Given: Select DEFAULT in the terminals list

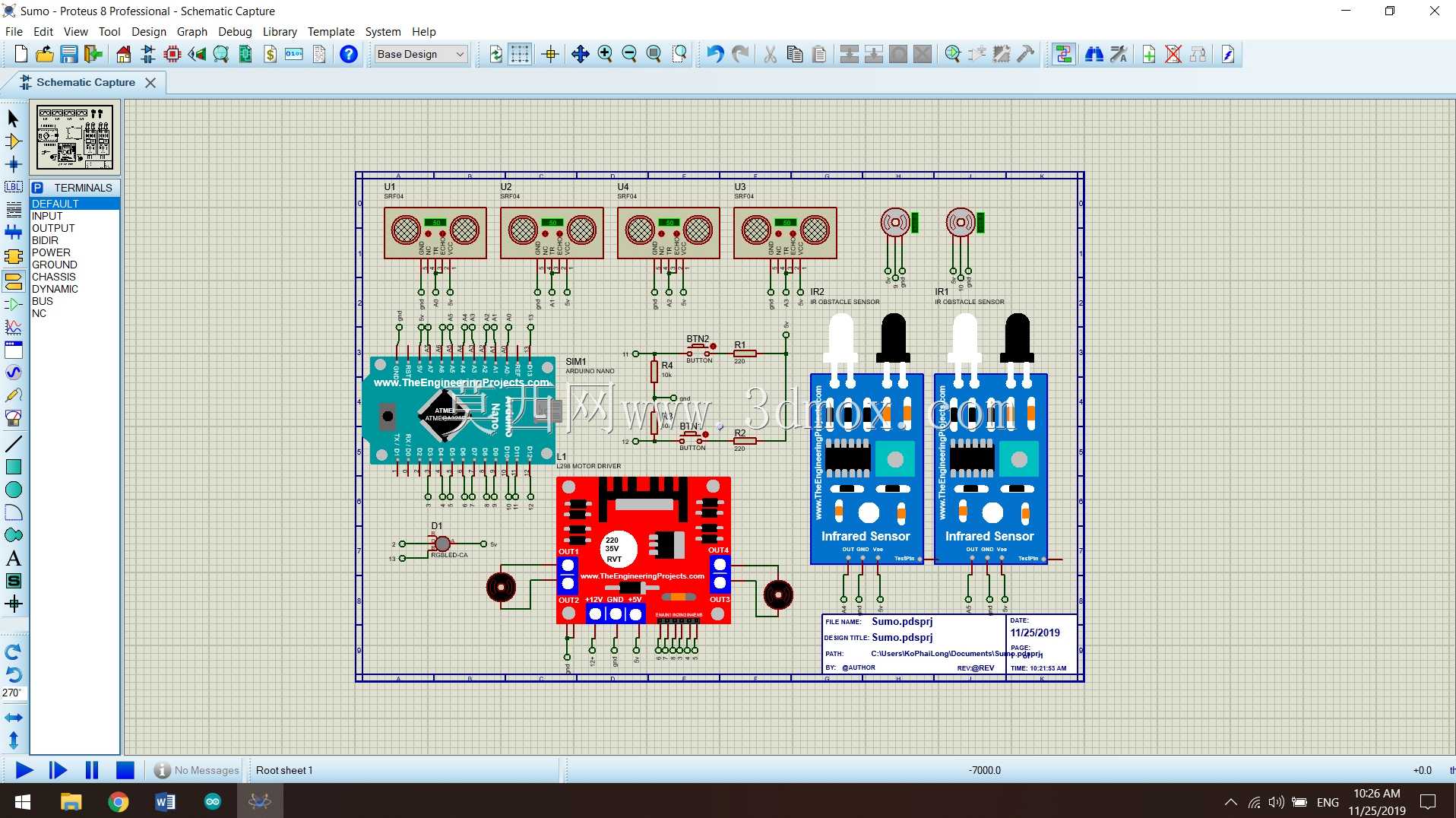Looking at the screenshot, I should 74,204.
